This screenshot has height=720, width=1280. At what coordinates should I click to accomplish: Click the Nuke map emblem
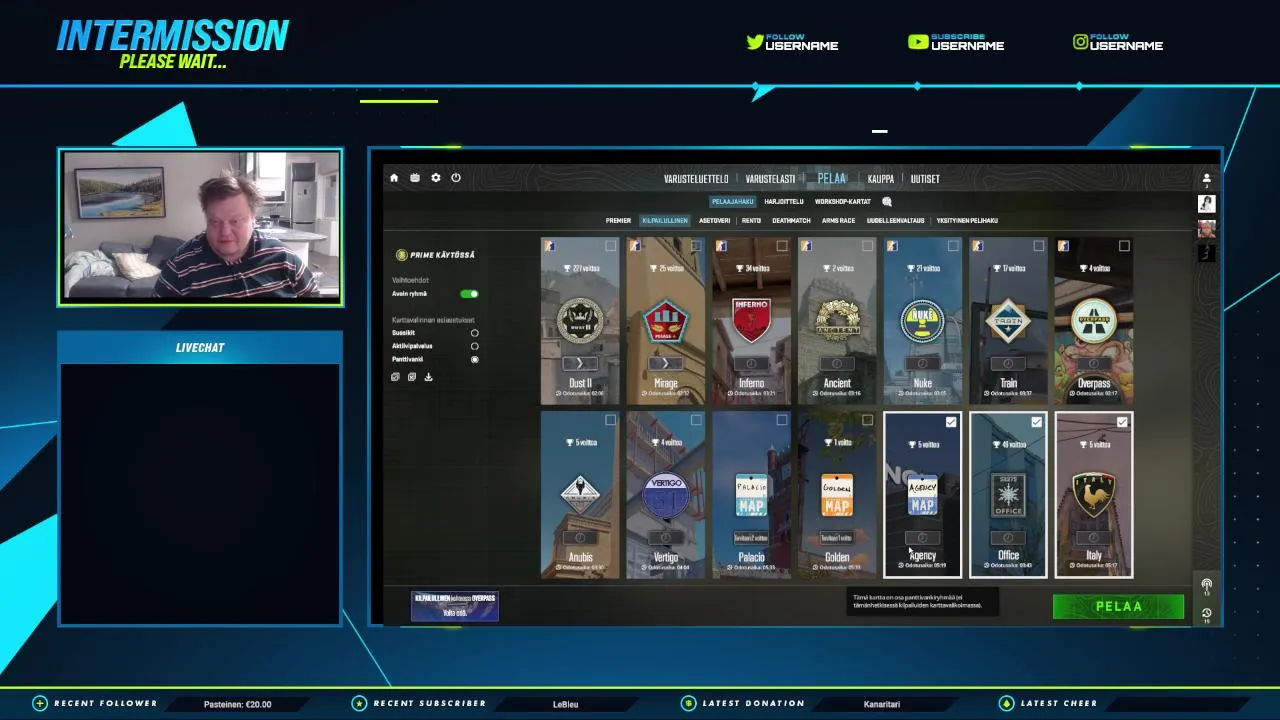pyautogui.click(x=923, y=320)
